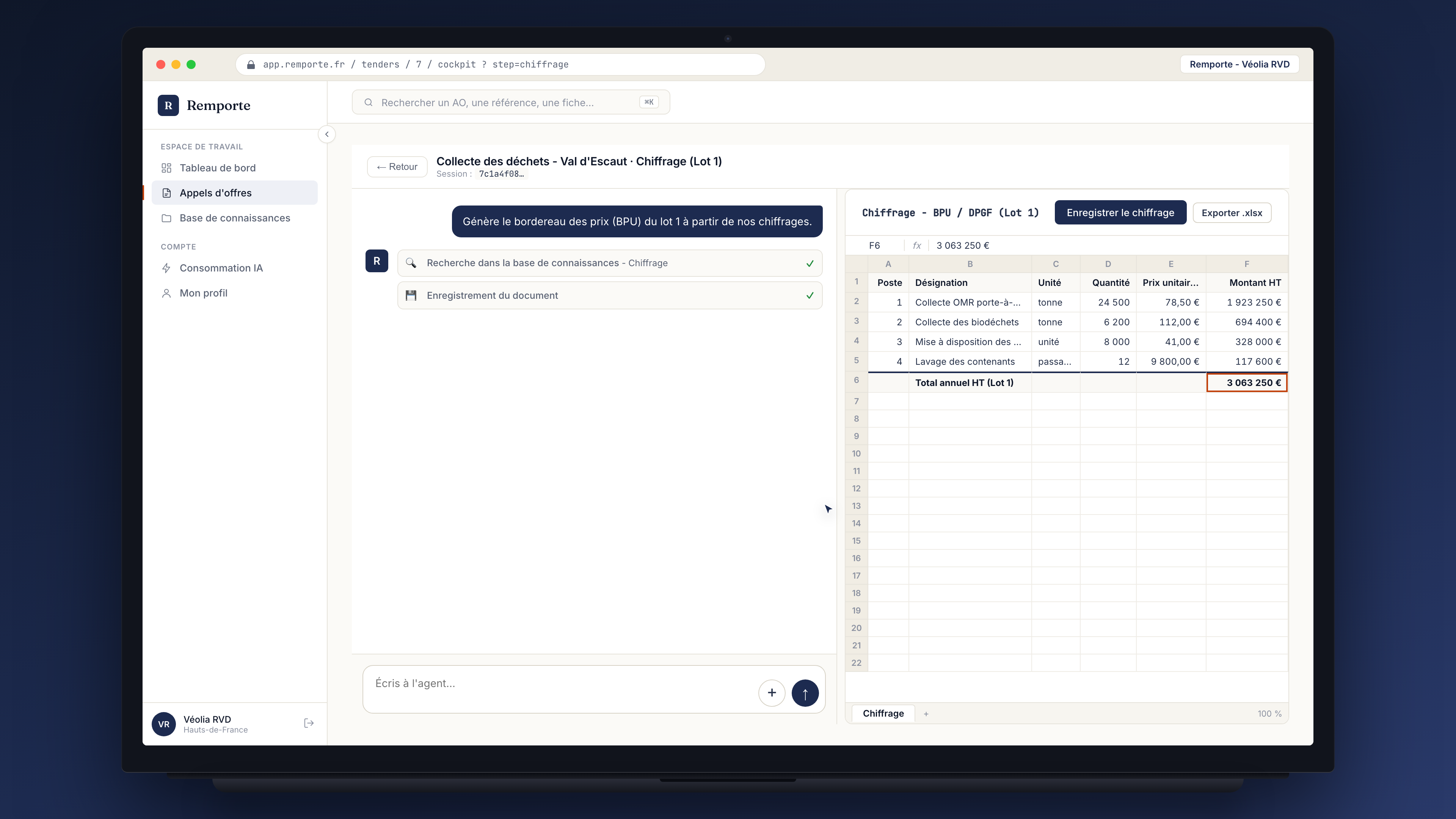Click the plus attachment button in chat
This screenshot has width=1456, height=819.
[x=772, y=693]
